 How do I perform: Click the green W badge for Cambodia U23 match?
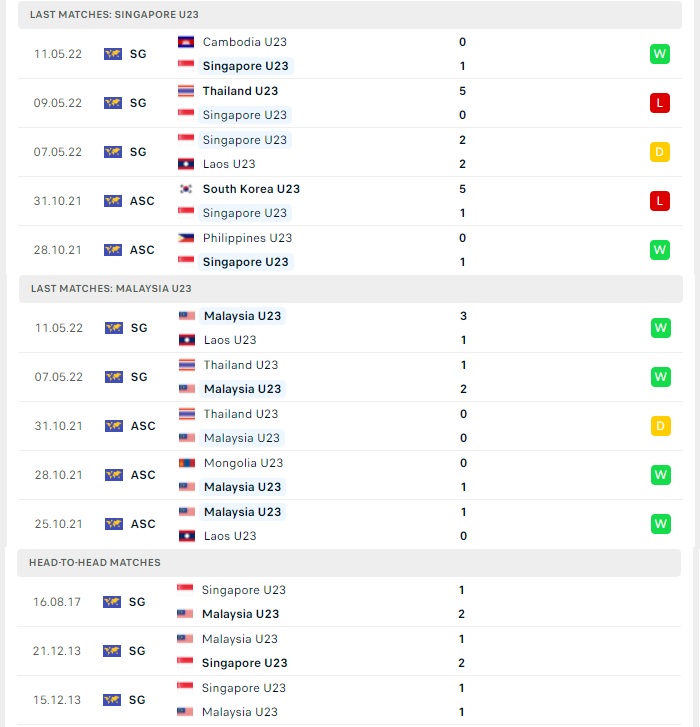[660, 54]
